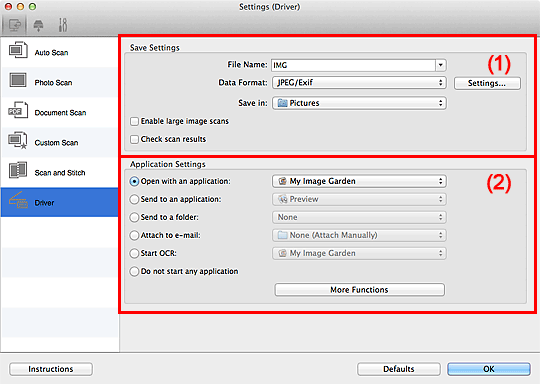Select Send to a folder radio button

134,217
